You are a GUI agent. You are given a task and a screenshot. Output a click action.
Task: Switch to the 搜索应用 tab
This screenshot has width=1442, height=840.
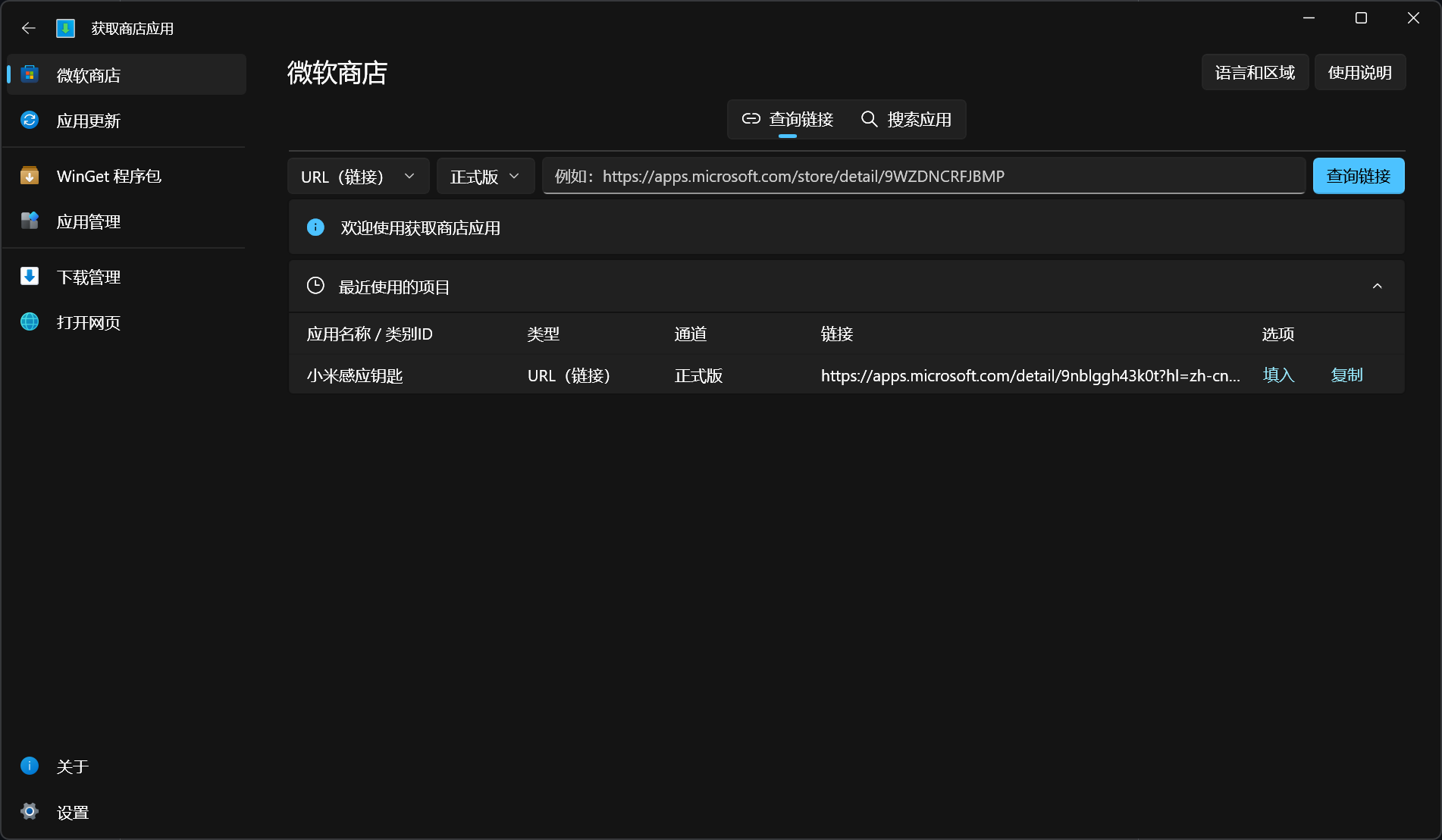pyautogui.click(x=906, y=119)
